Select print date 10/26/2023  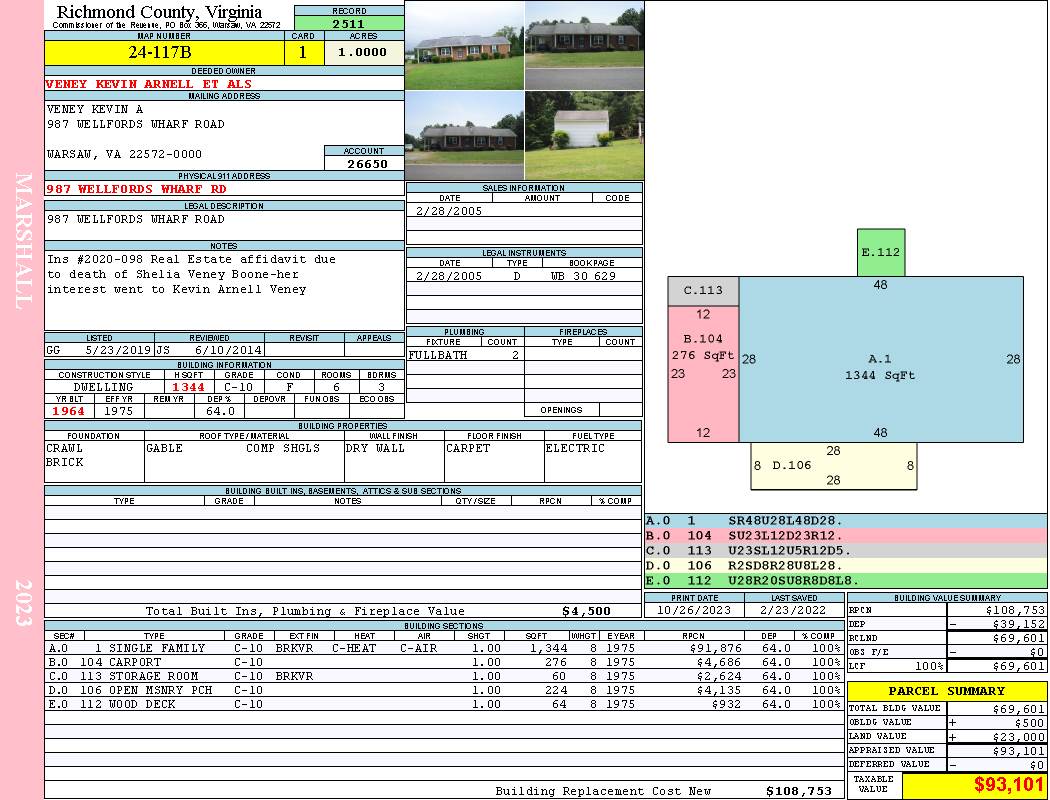click(x=694, y=610)
